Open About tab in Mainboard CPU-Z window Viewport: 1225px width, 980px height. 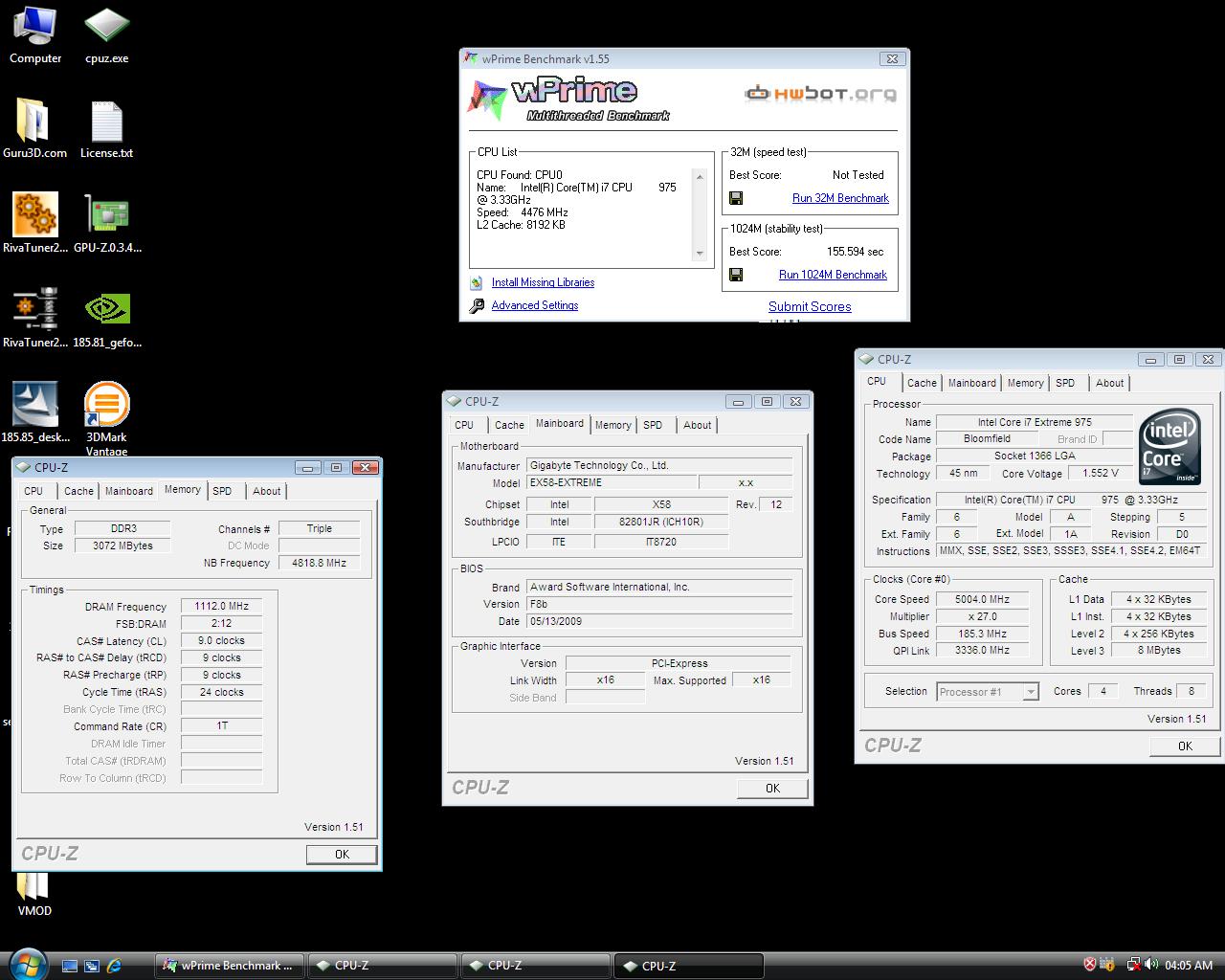point(697,425)
